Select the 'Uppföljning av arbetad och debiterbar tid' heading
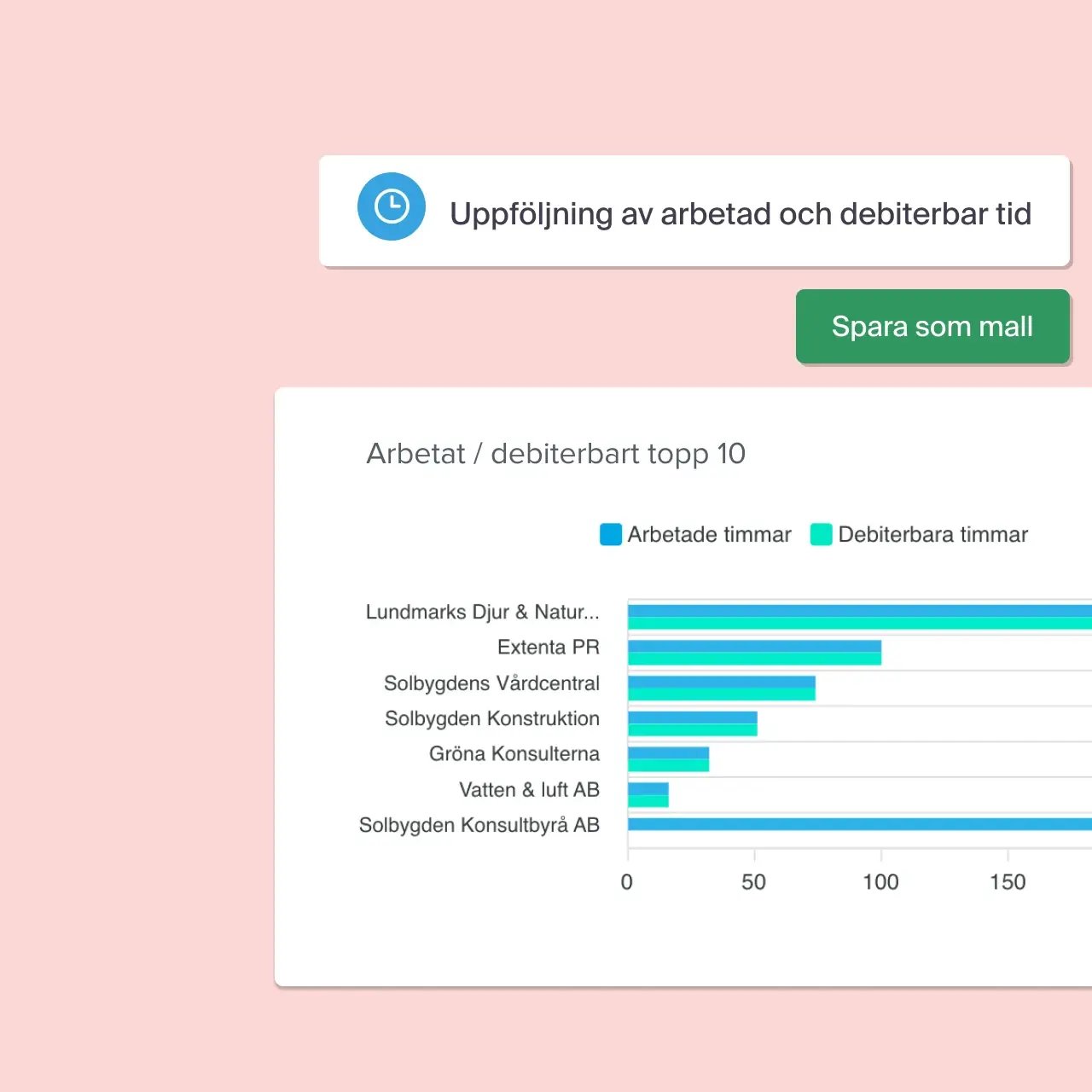Image resolution: width=1092 pixels, height=1092 pixels. [x=740, y=214]
